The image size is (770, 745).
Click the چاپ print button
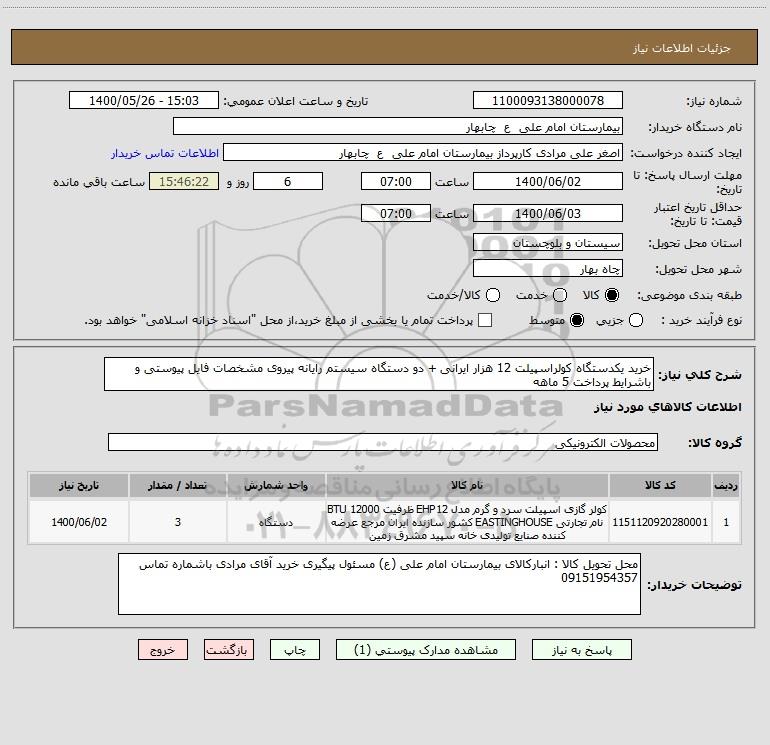pyautogui.click(x=295, y=650)
